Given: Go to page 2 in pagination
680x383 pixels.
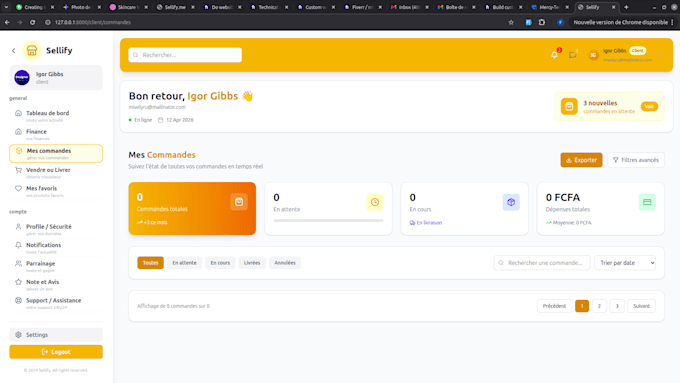Looking at the screenshot, I should pos(599,306).
